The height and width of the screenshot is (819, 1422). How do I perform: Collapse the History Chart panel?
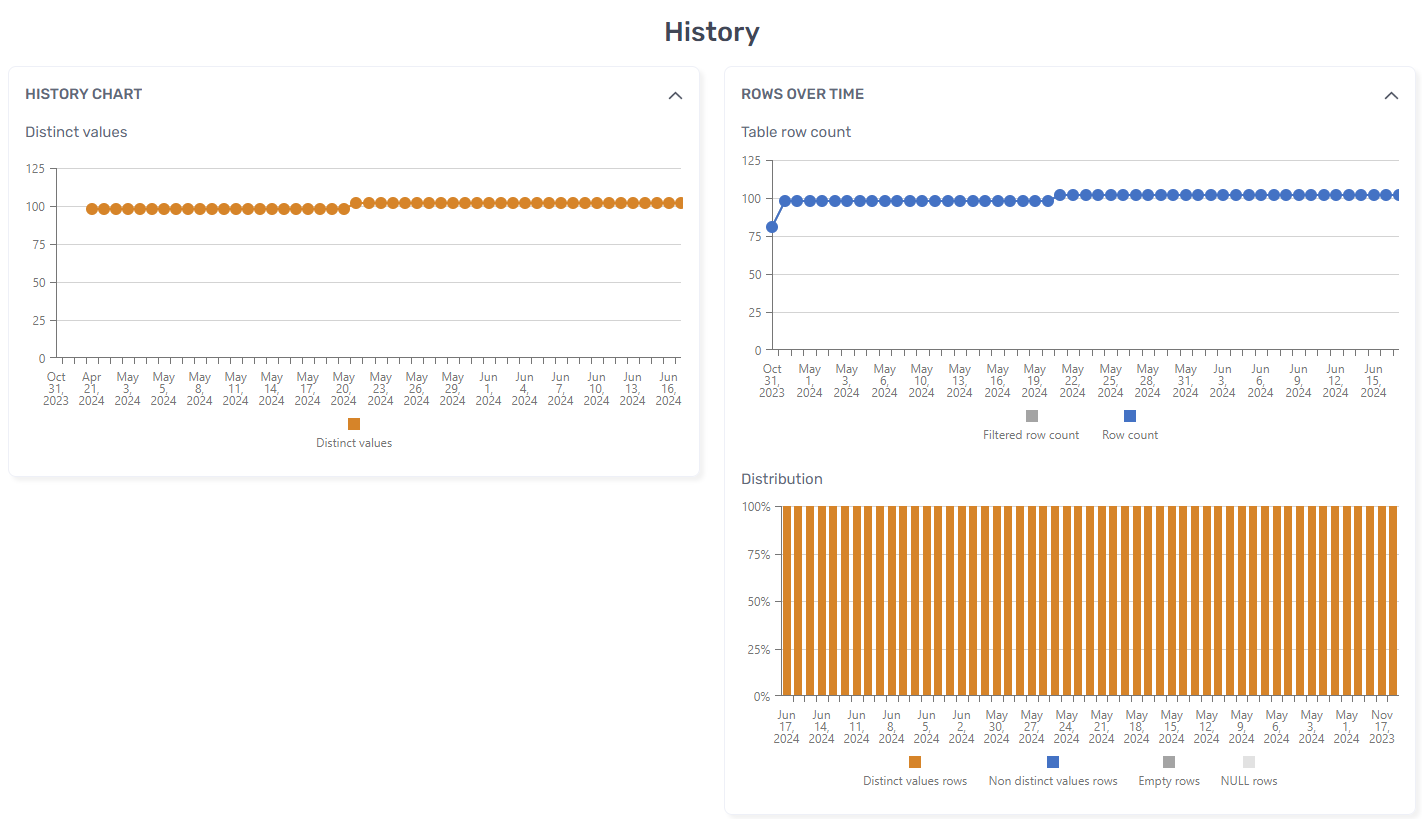675,95
